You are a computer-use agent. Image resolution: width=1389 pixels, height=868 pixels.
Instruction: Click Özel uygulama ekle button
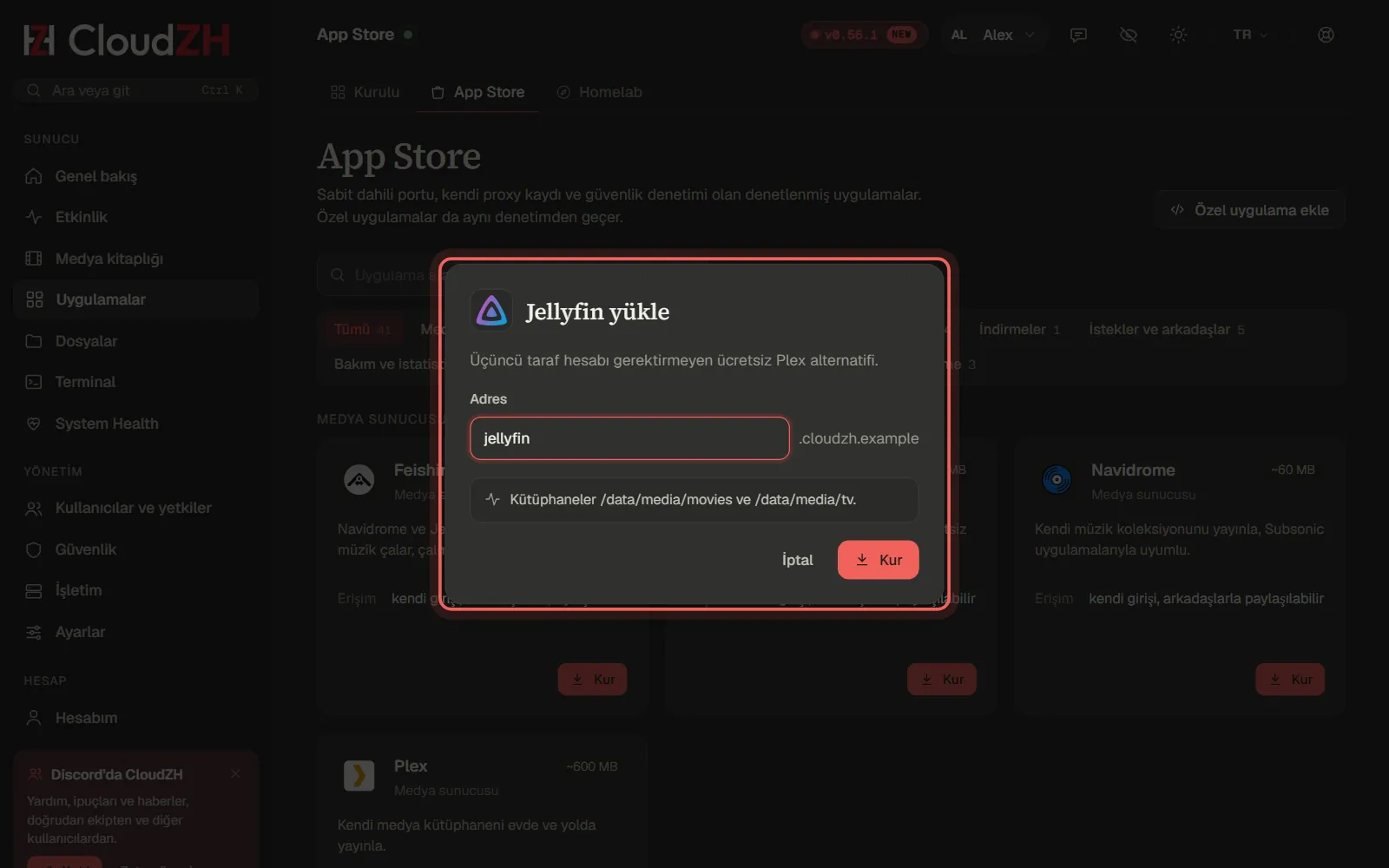pos(1249,210)
